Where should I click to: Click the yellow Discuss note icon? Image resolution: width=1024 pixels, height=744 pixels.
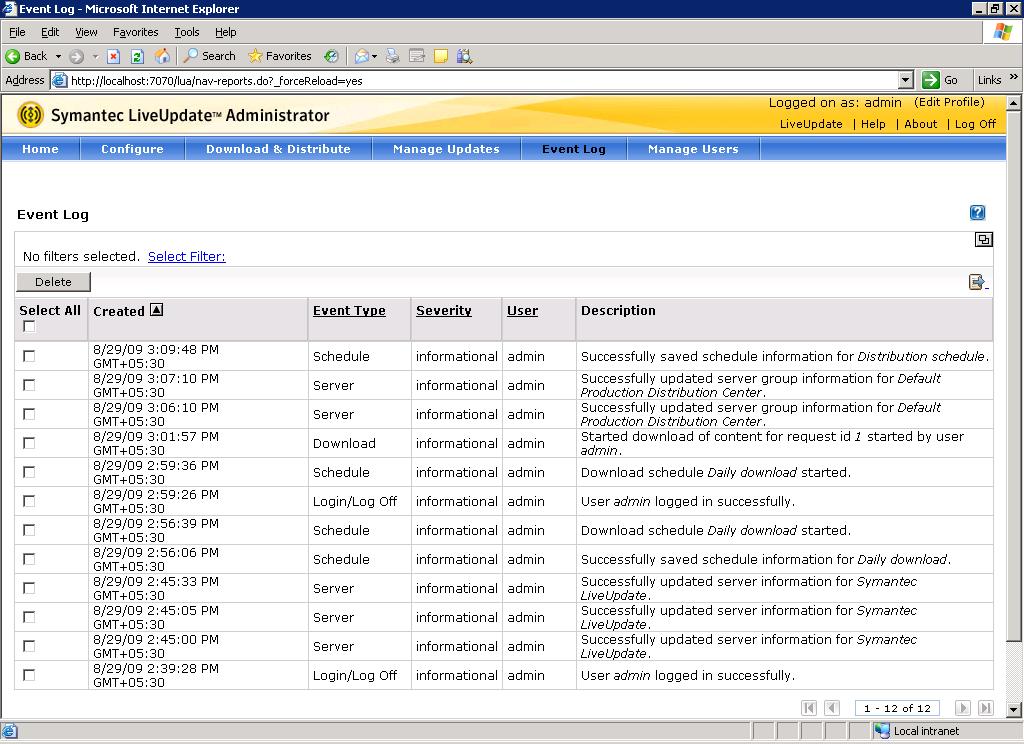coord(441,56)
